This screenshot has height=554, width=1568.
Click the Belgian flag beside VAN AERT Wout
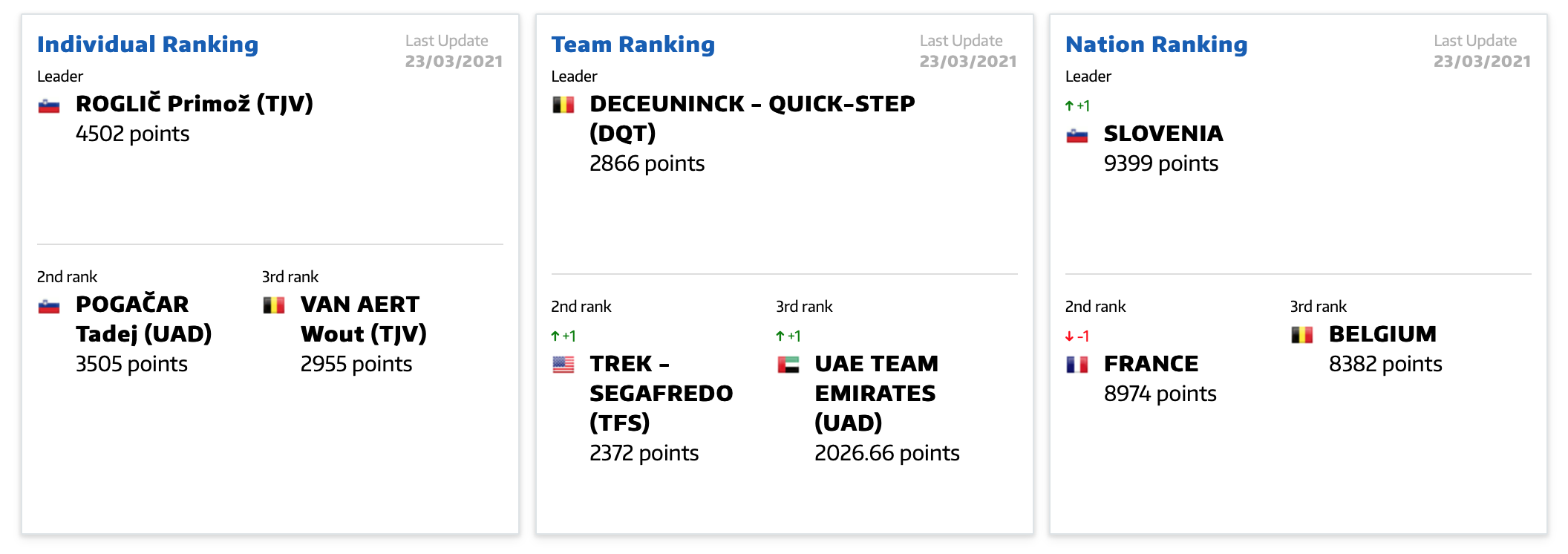click(x=274, y=306)
